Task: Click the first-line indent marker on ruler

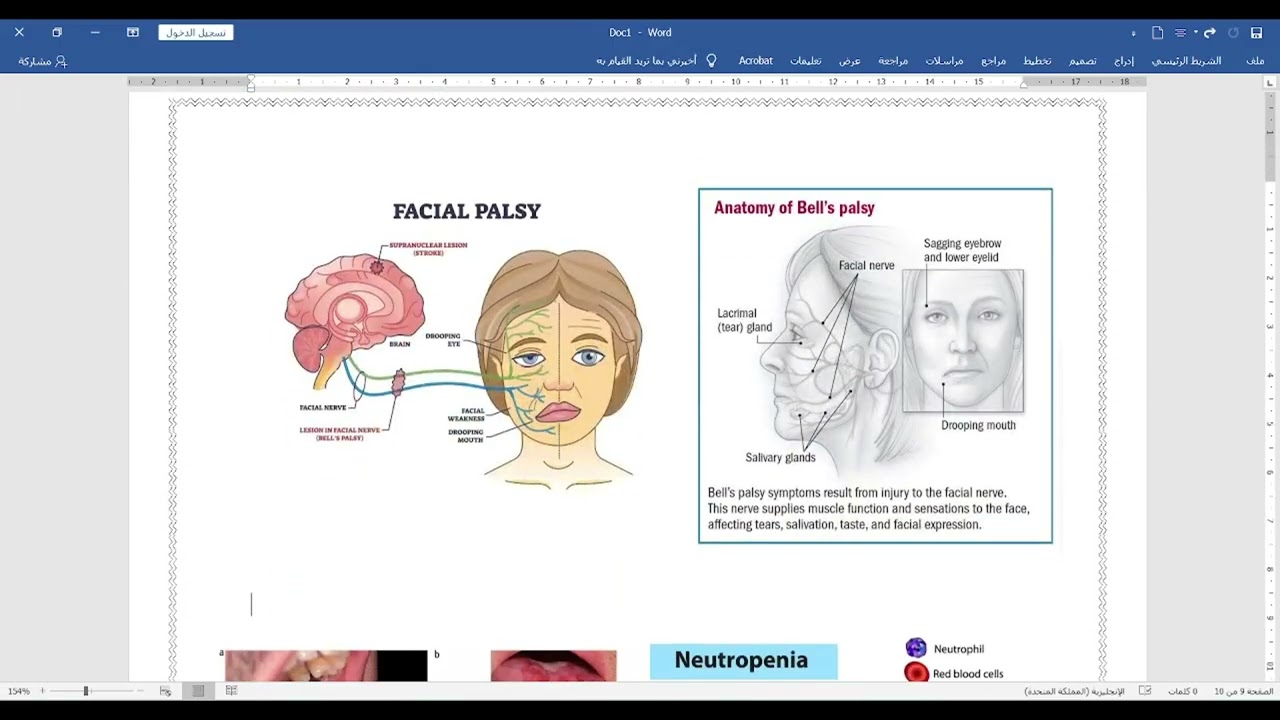Action: pyautogui.click(x=251, y=78)
